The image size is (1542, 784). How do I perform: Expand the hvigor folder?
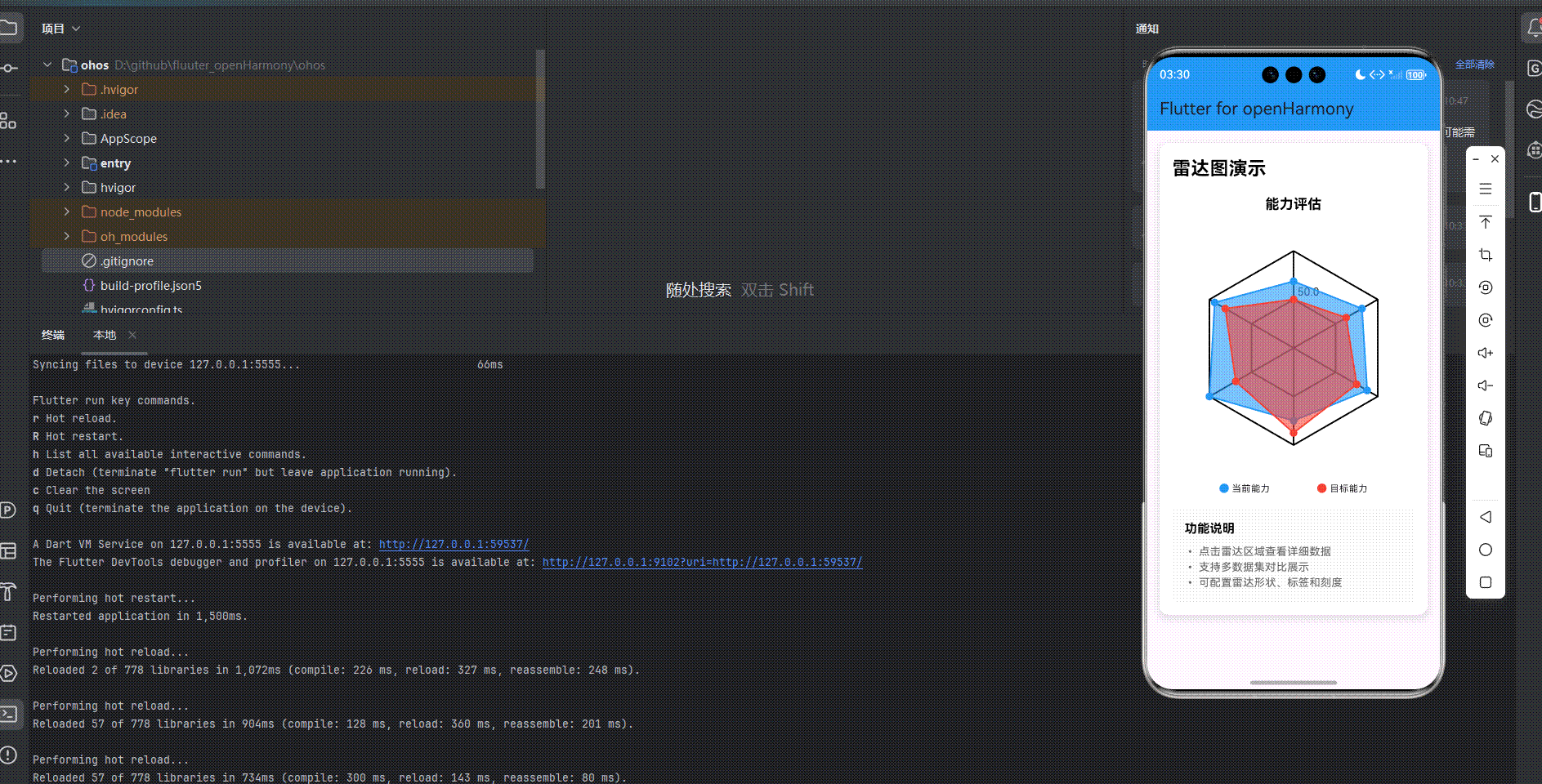(67, 187)
